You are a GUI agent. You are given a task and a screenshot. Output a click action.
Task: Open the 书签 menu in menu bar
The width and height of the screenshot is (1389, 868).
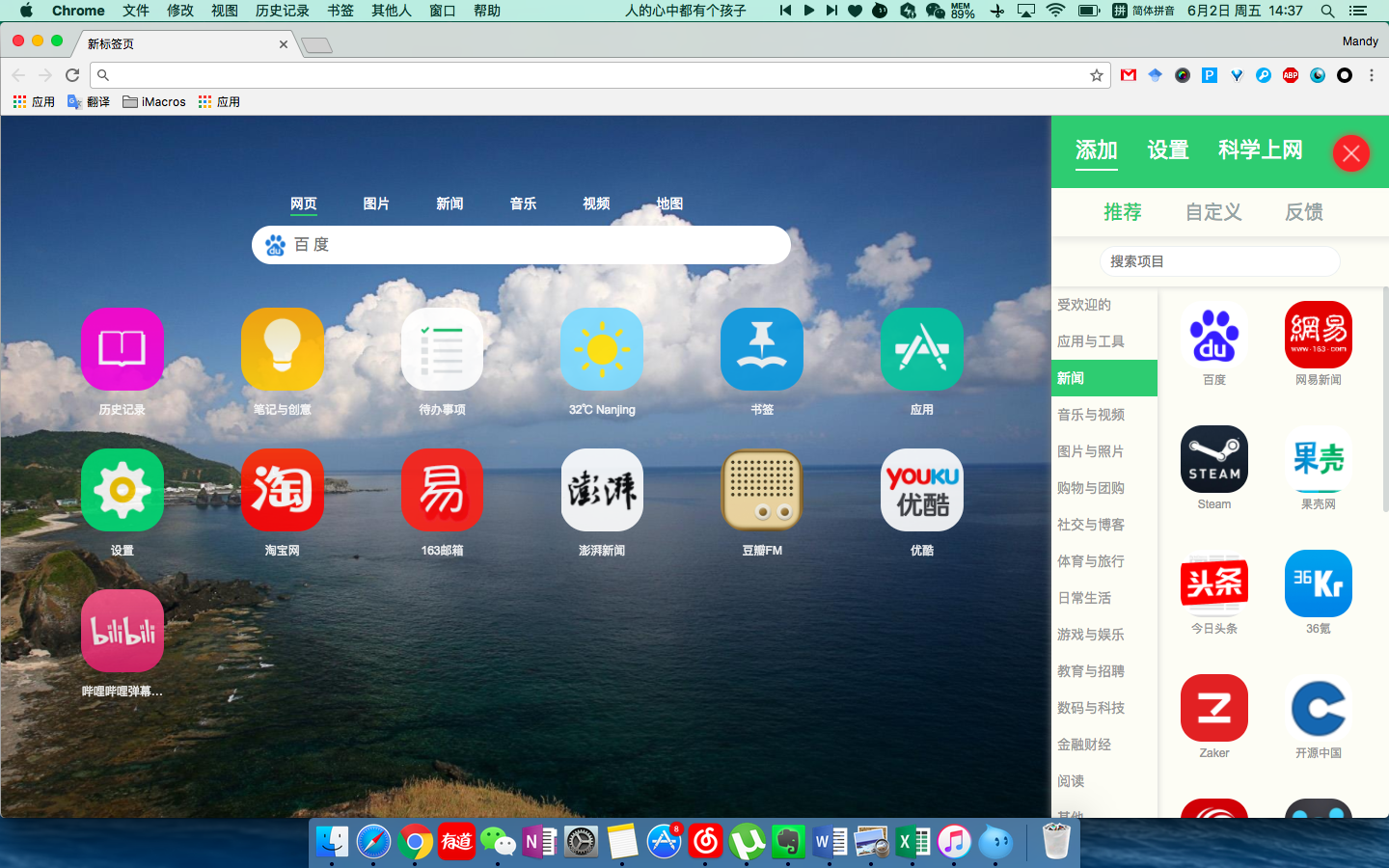340,11
